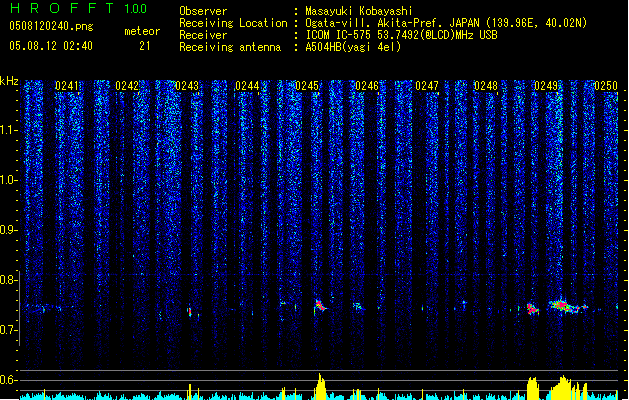
Task: Click the HROFFT 1.0.0 title text
Action: 78,8
